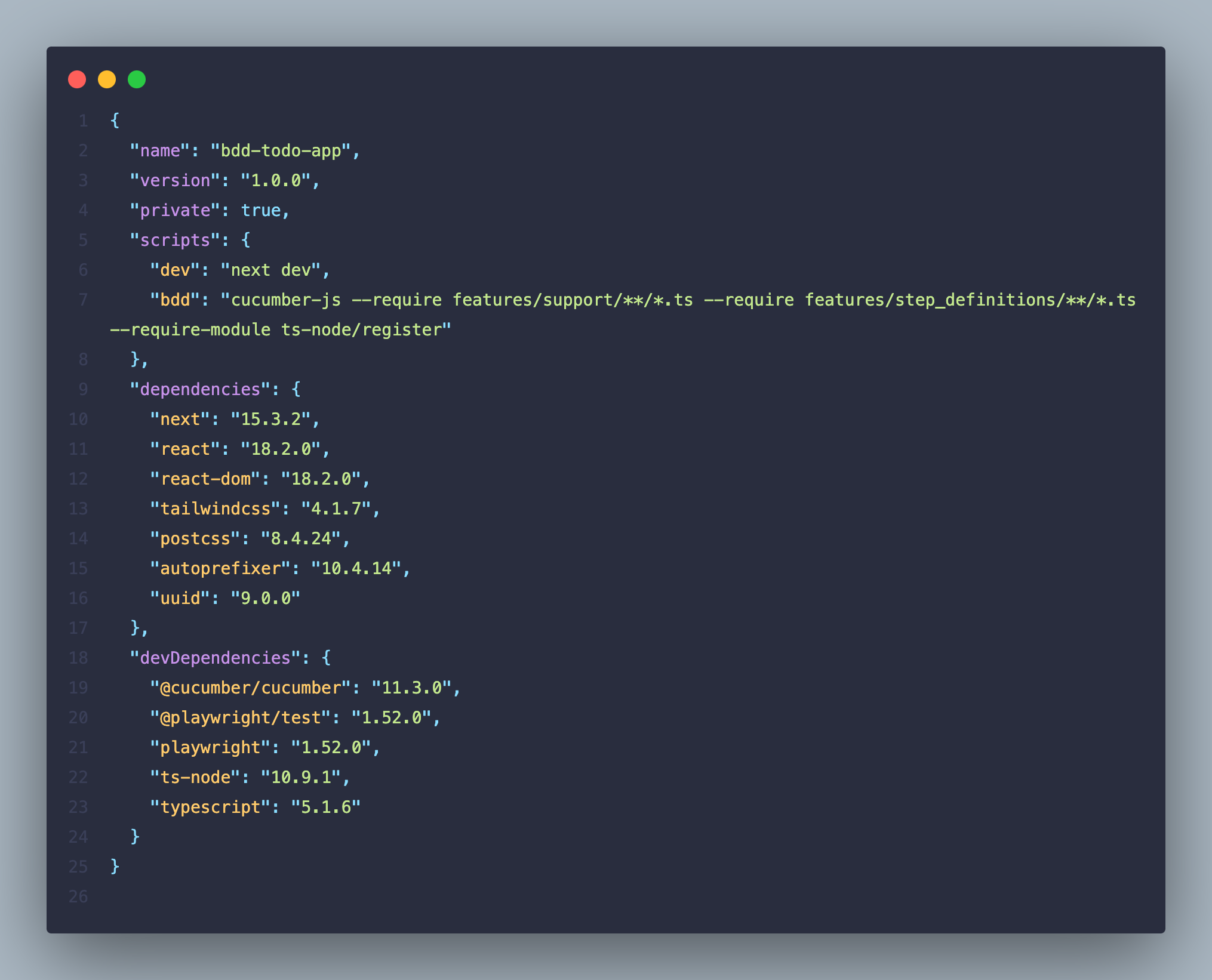Viewport: 1212px width, 980px height.
Task: Select the "typescript" version "5.1.6"
Action: (325, 806)
